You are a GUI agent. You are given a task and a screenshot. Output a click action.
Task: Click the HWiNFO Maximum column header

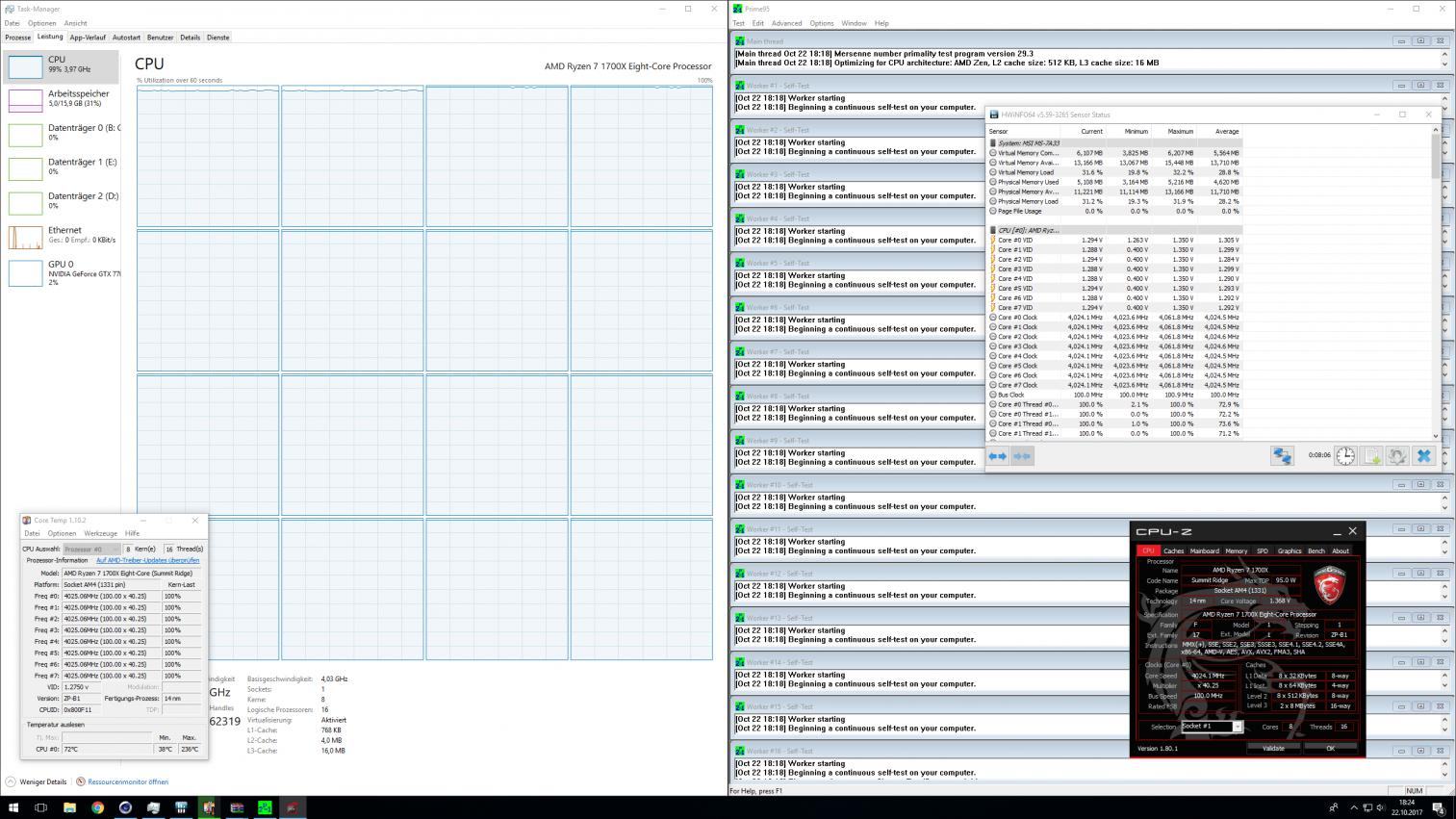[x=1180, y=131]
